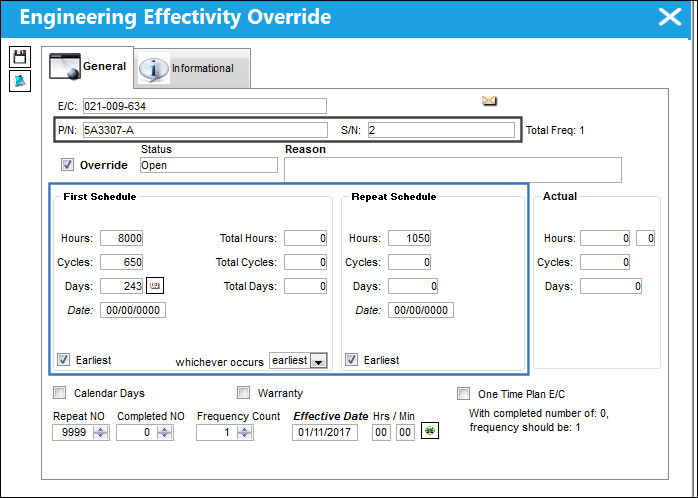The image size is (698, 498).
Task: Click the 'frequency should be: 1' text
Action: [x=525, y=427]
